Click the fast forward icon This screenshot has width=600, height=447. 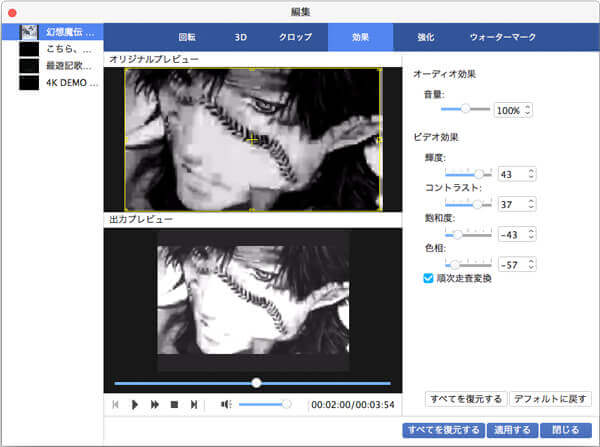(154, 404)
